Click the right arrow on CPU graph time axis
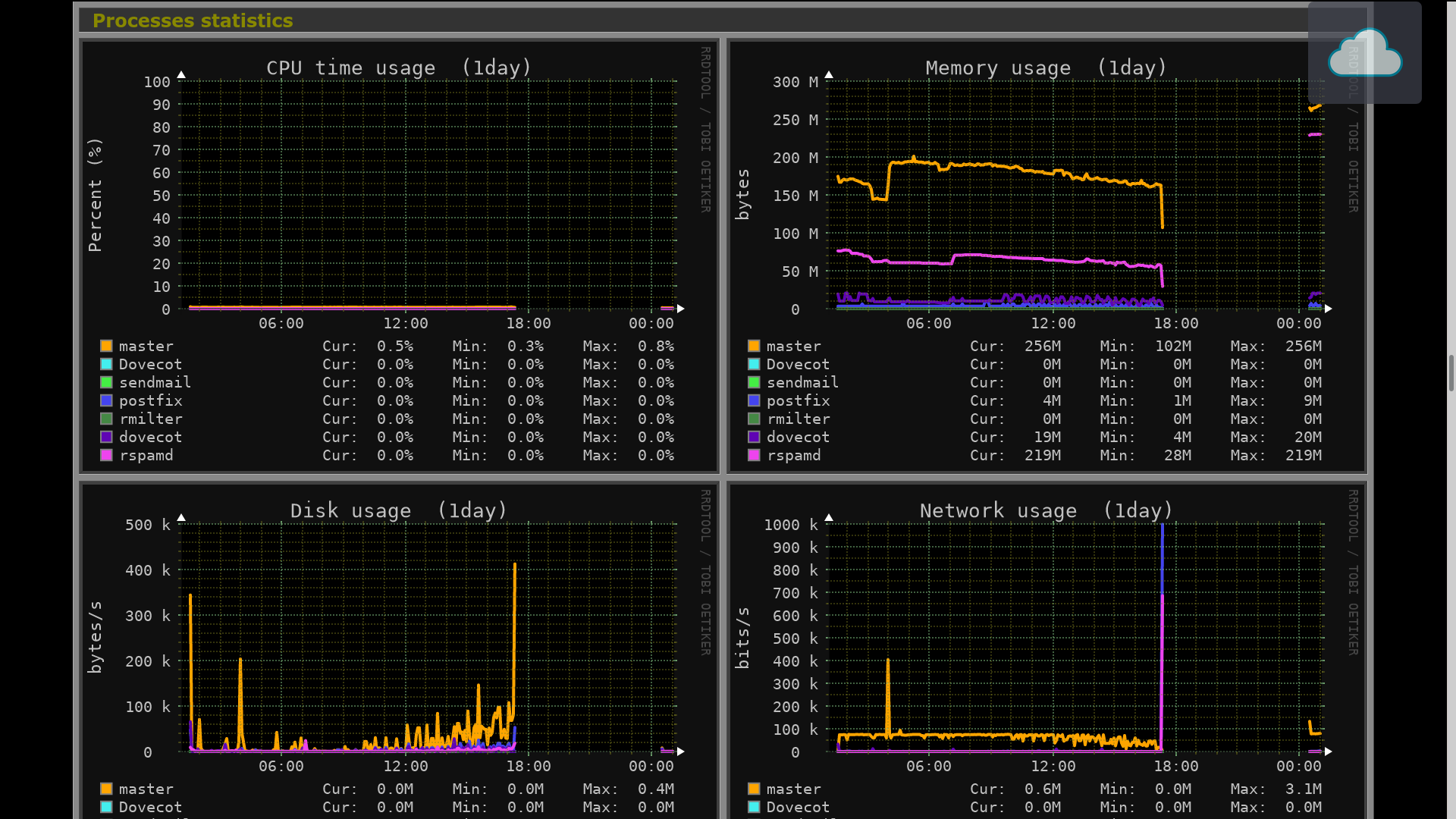The height and width of the screenshot is (819, 1456). pos(681,309)
